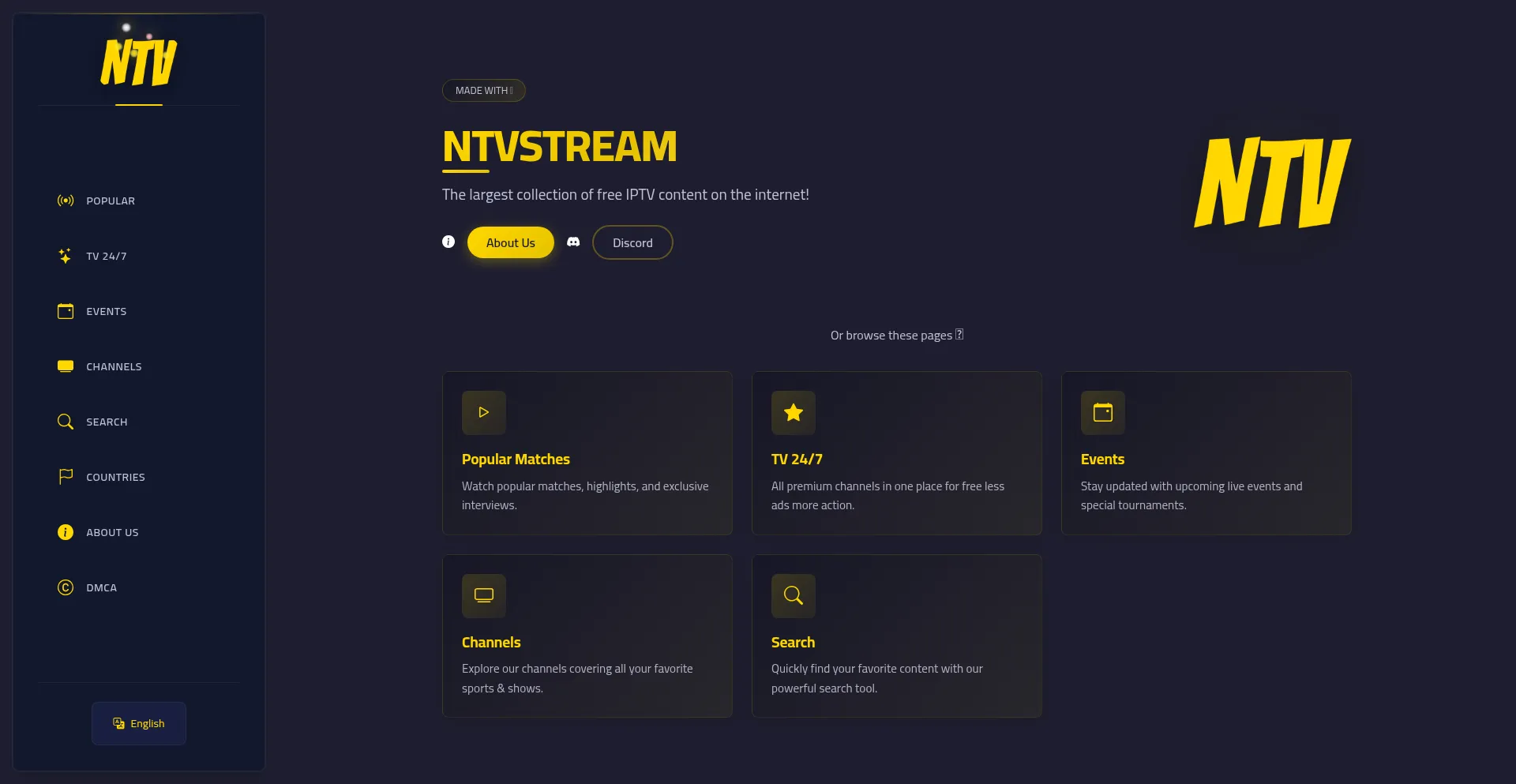Click the monitor icon on Channels card
This screenshot has height=784, width=1516.
[484, 595]
